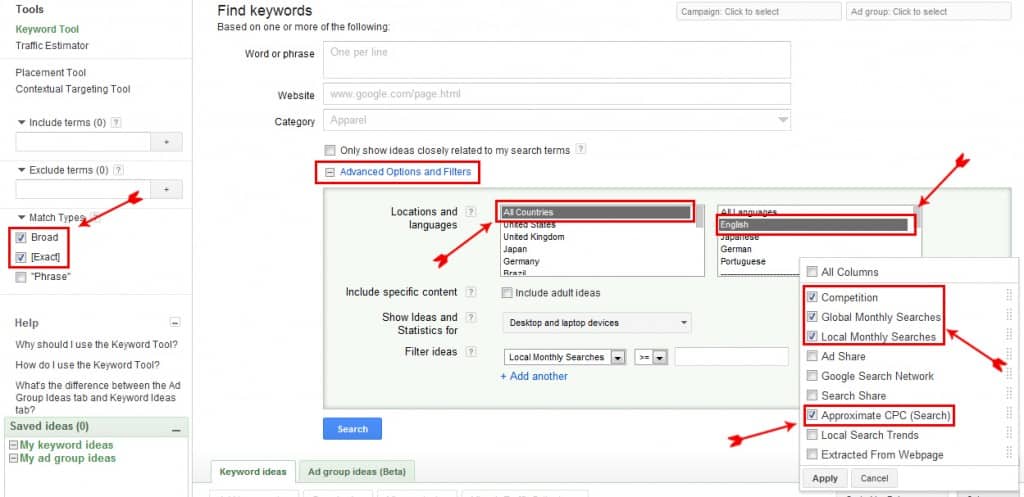This screenshot has width=1024, height=497.
Task: Grab drag handle beside Competition column
Action: pyautogui.click(x=1009, y=296)
